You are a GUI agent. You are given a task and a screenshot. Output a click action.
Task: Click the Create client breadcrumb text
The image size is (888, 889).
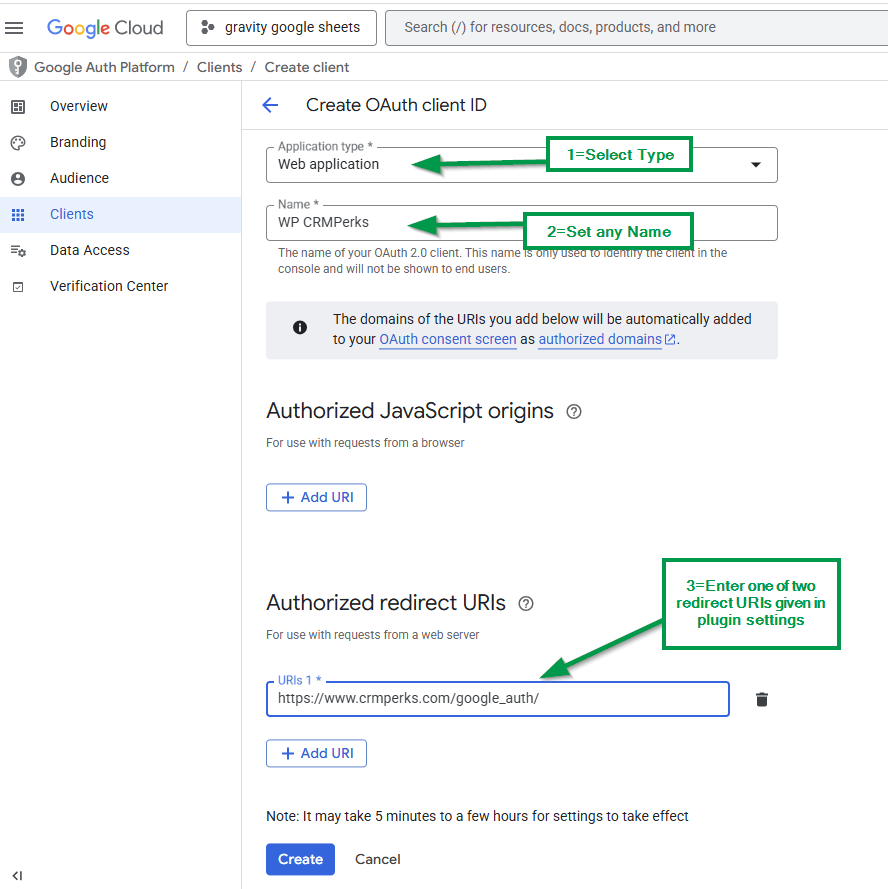307,67
